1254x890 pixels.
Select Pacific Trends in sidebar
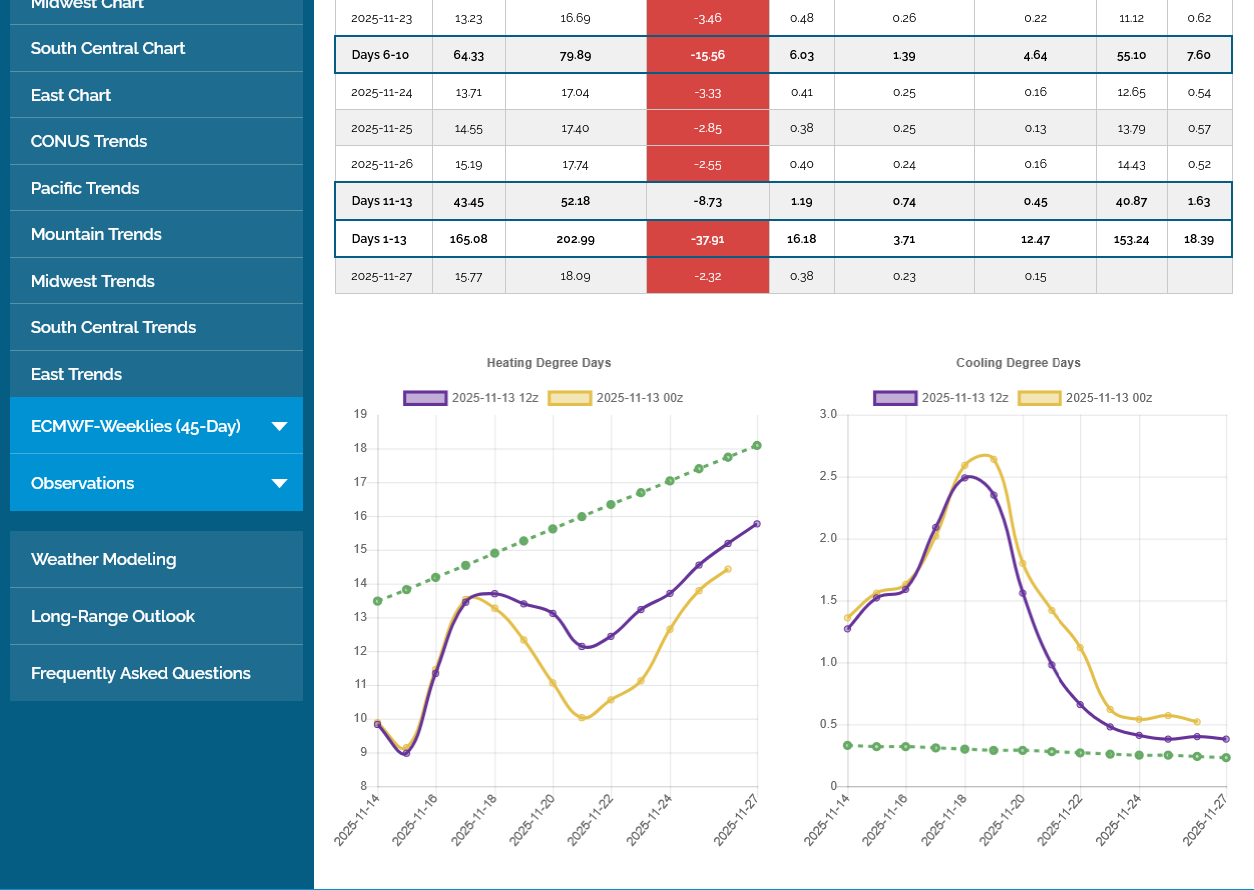coord(85,188)
